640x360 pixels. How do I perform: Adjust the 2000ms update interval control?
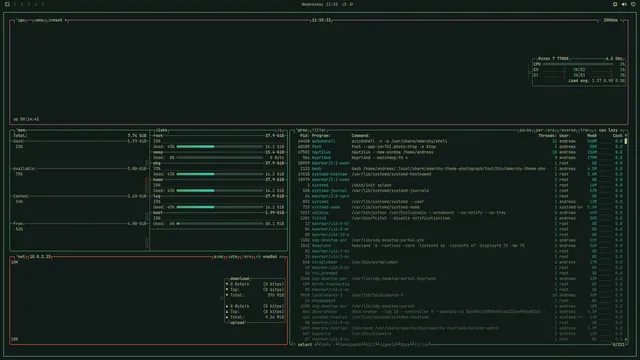pyautogui.click(x=611, y=20)
